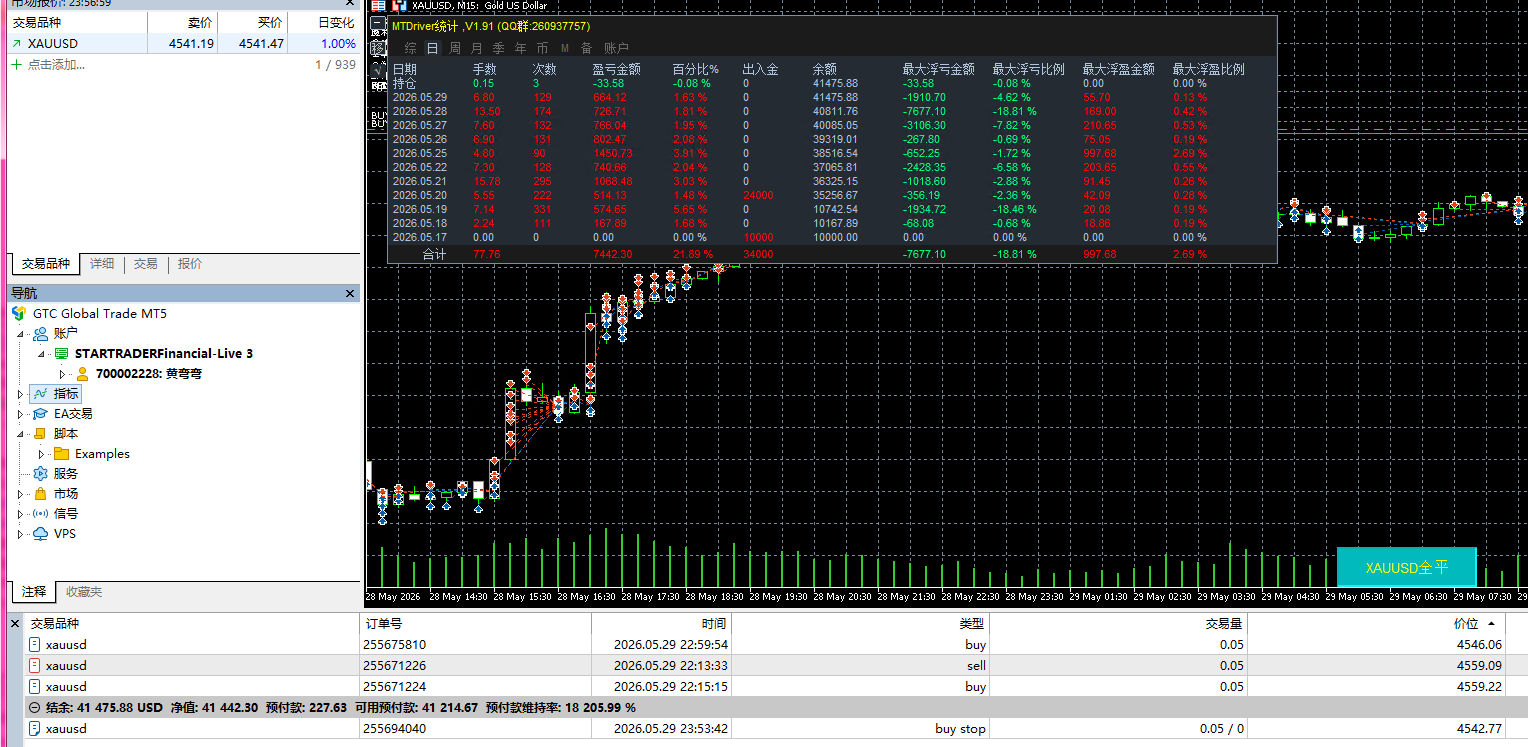
Task: Select the 注释 tab in navigator
Action: click(x=34, y=592)
